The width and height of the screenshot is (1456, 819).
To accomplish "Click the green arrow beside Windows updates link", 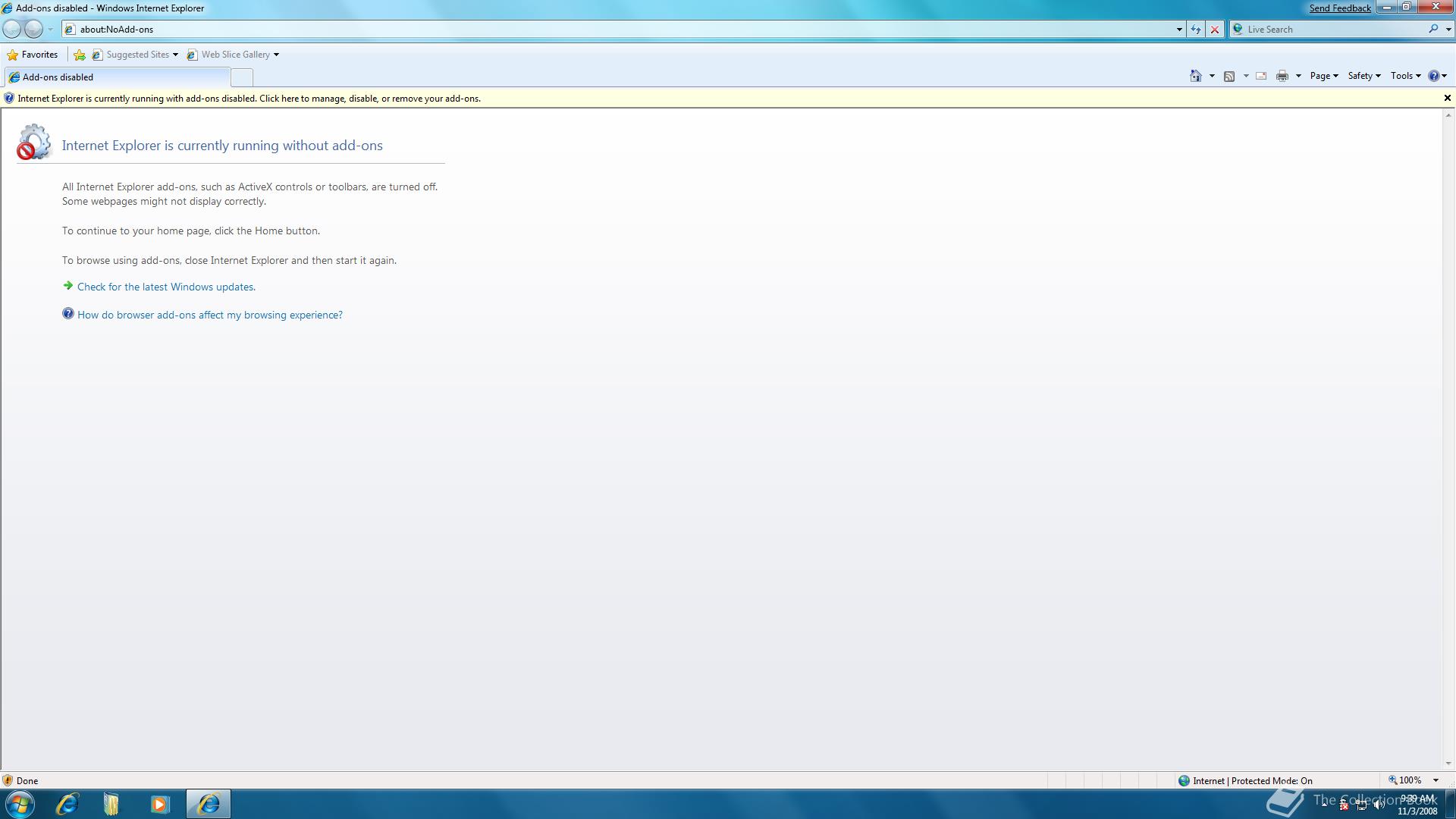I will (x=68, y=286).
